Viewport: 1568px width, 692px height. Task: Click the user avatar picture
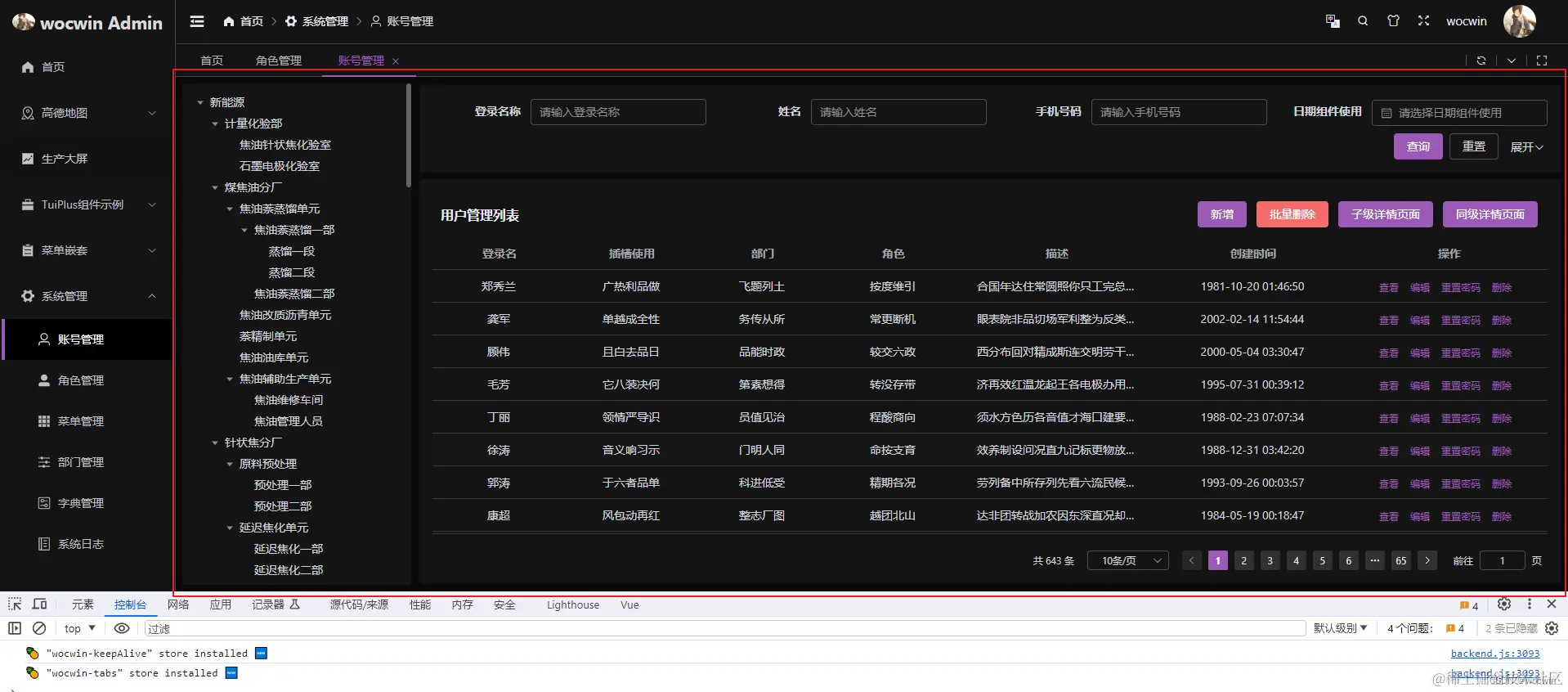[1519, 21]
